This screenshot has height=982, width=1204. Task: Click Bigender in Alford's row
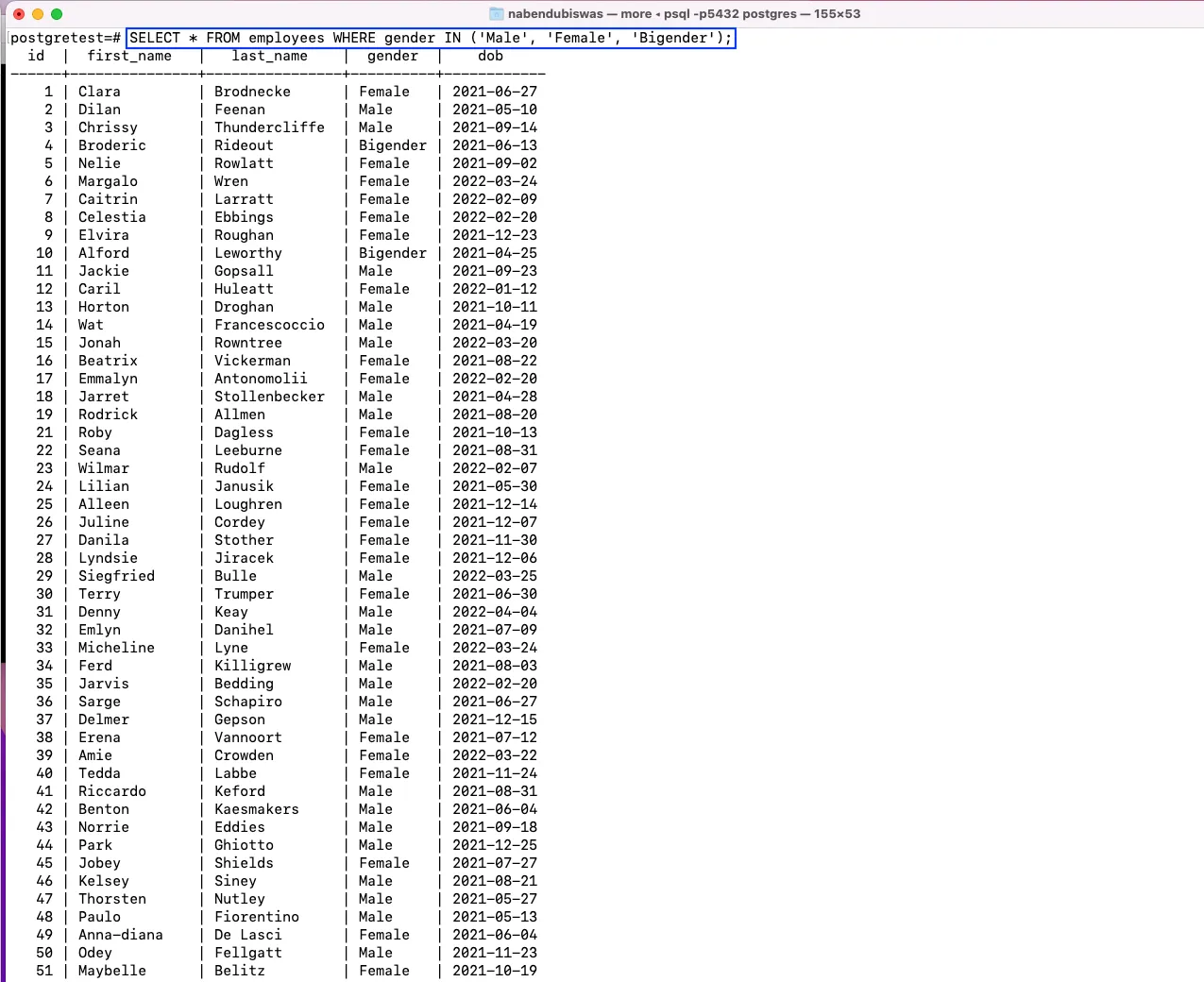coord(393,253)
